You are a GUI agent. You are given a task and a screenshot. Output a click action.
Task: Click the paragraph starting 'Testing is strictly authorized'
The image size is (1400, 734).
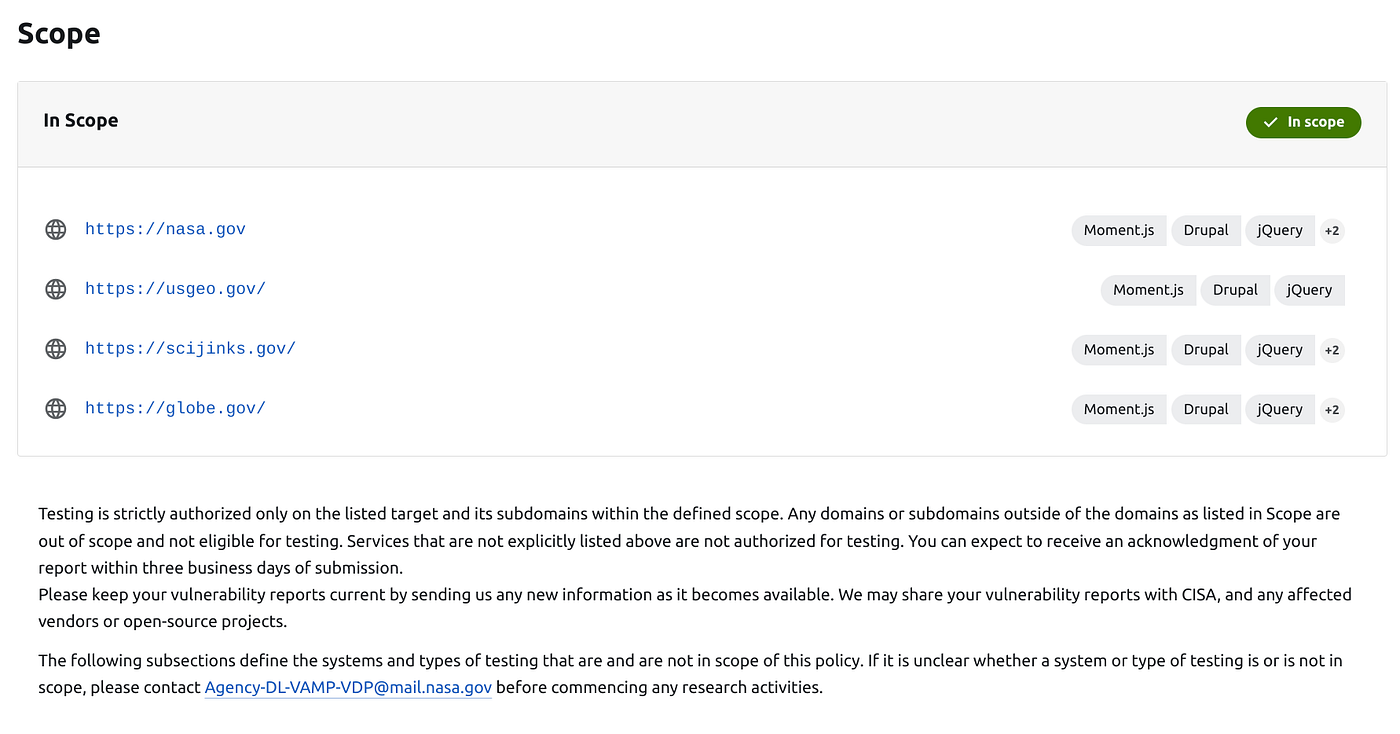pyautogui.click(x=689, y=541)
